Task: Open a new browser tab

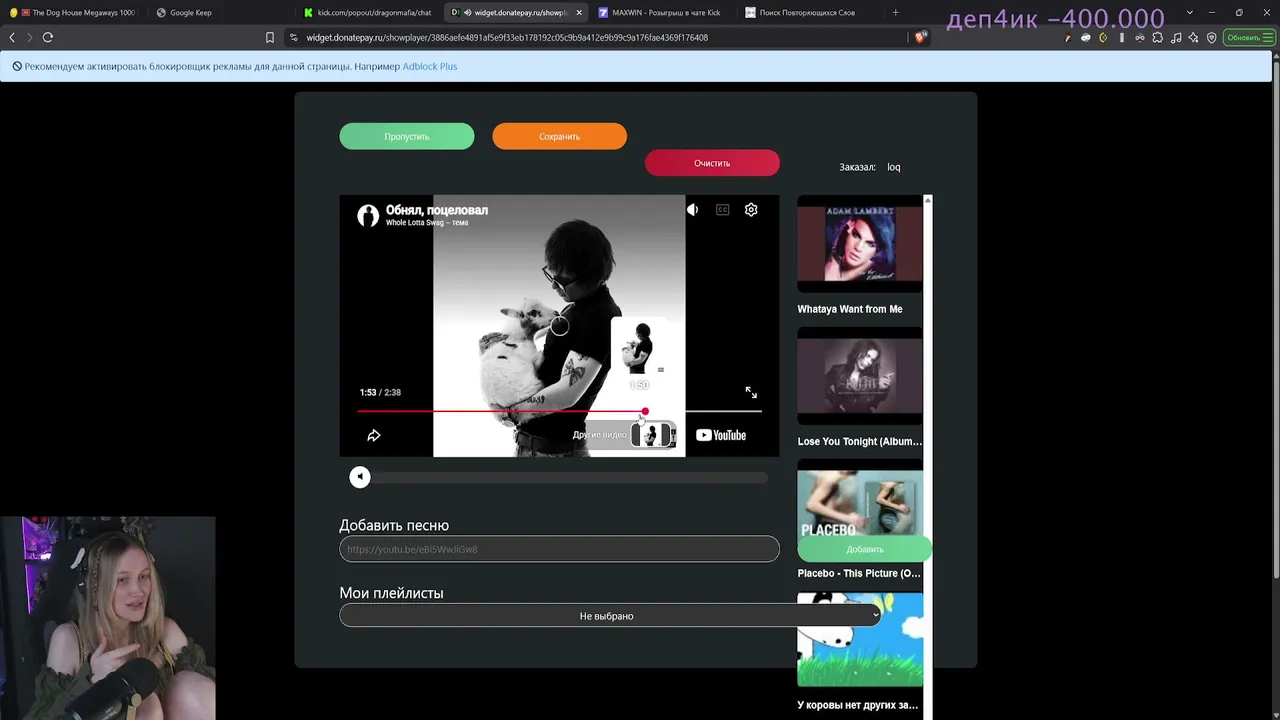Action: [x=895, y=12]
